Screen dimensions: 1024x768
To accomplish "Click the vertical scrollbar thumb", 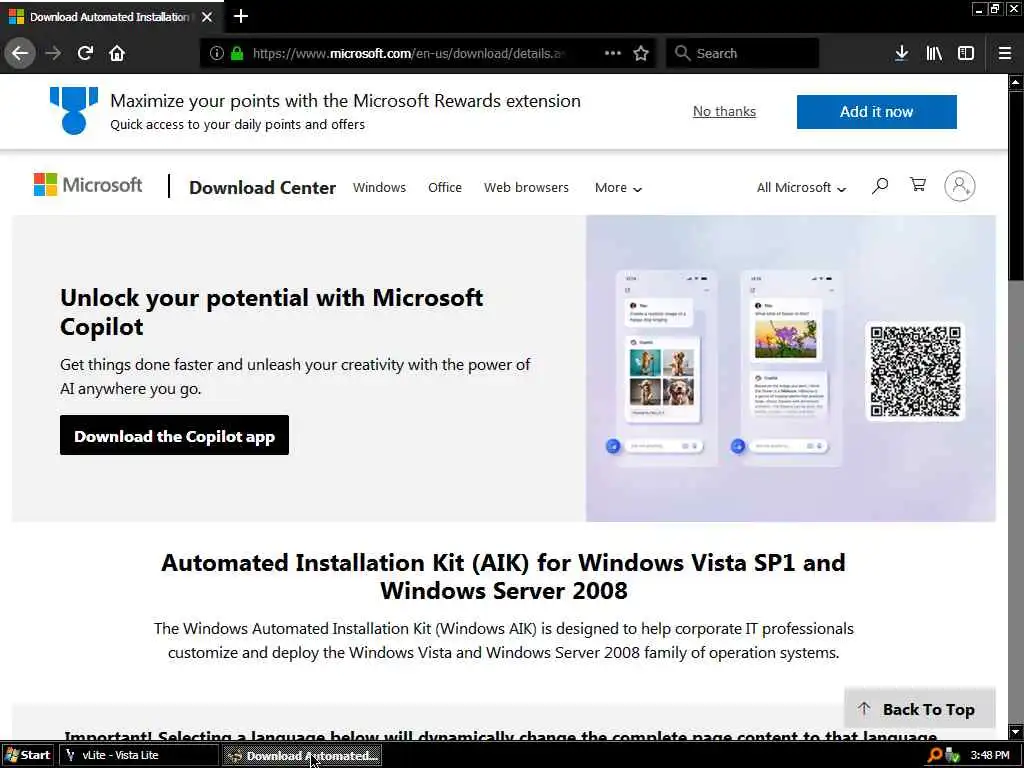I will click(1016, 185).
